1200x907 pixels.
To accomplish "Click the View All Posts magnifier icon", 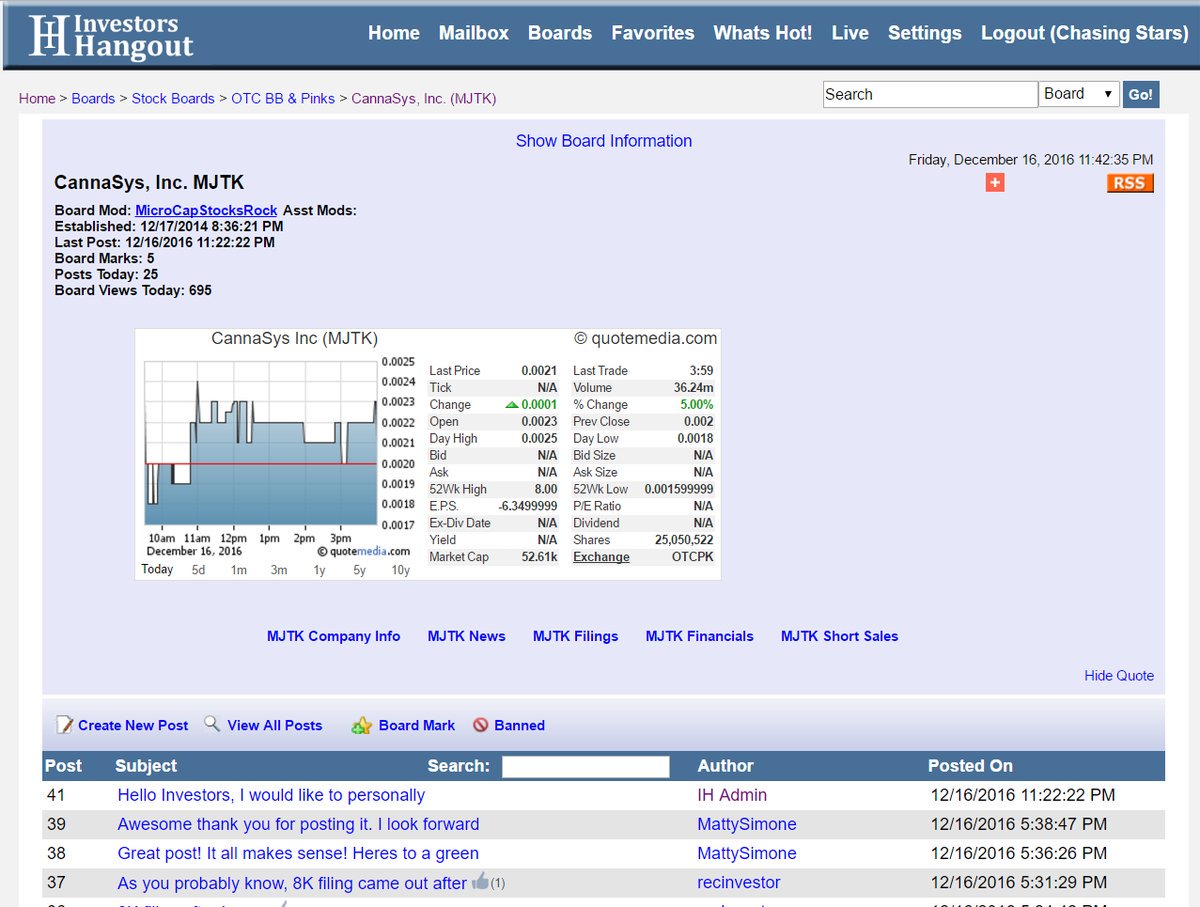I will (212, 724).
